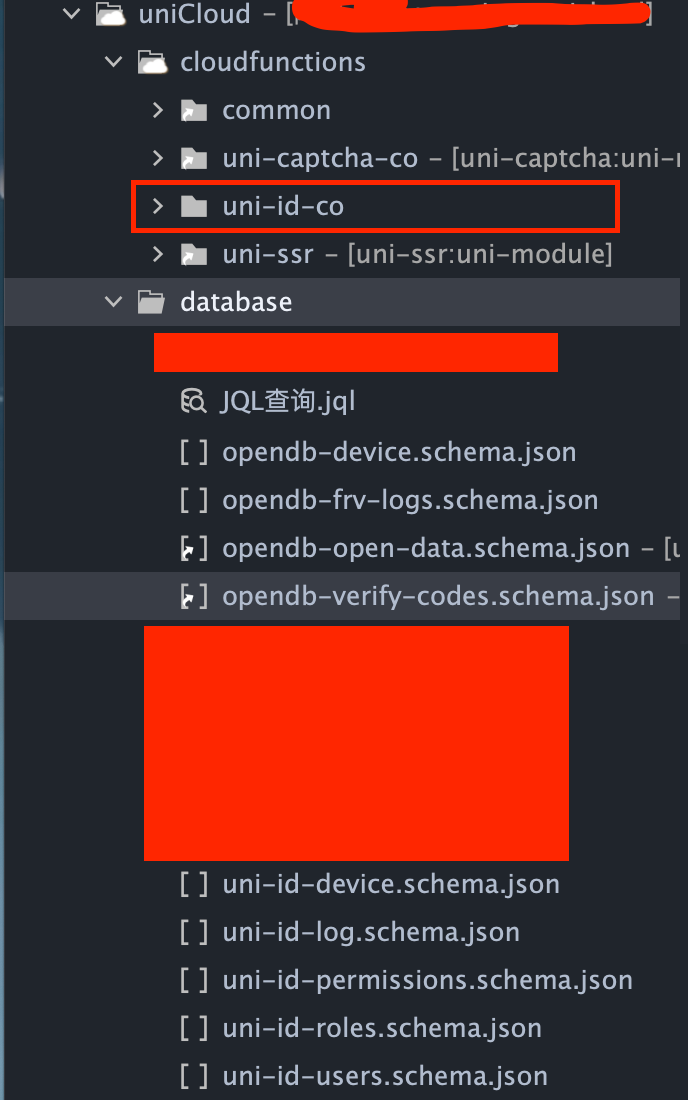Collapse the uniCloud root node
688x1100 pixels.
pos(69,15)
